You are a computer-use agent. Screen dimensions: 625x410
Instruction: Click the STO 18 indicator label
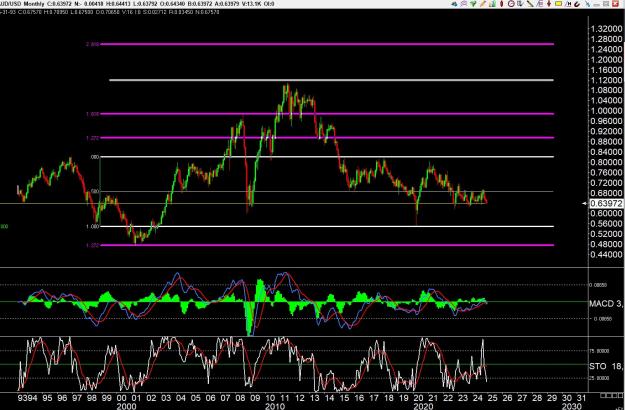pos(607,366)
